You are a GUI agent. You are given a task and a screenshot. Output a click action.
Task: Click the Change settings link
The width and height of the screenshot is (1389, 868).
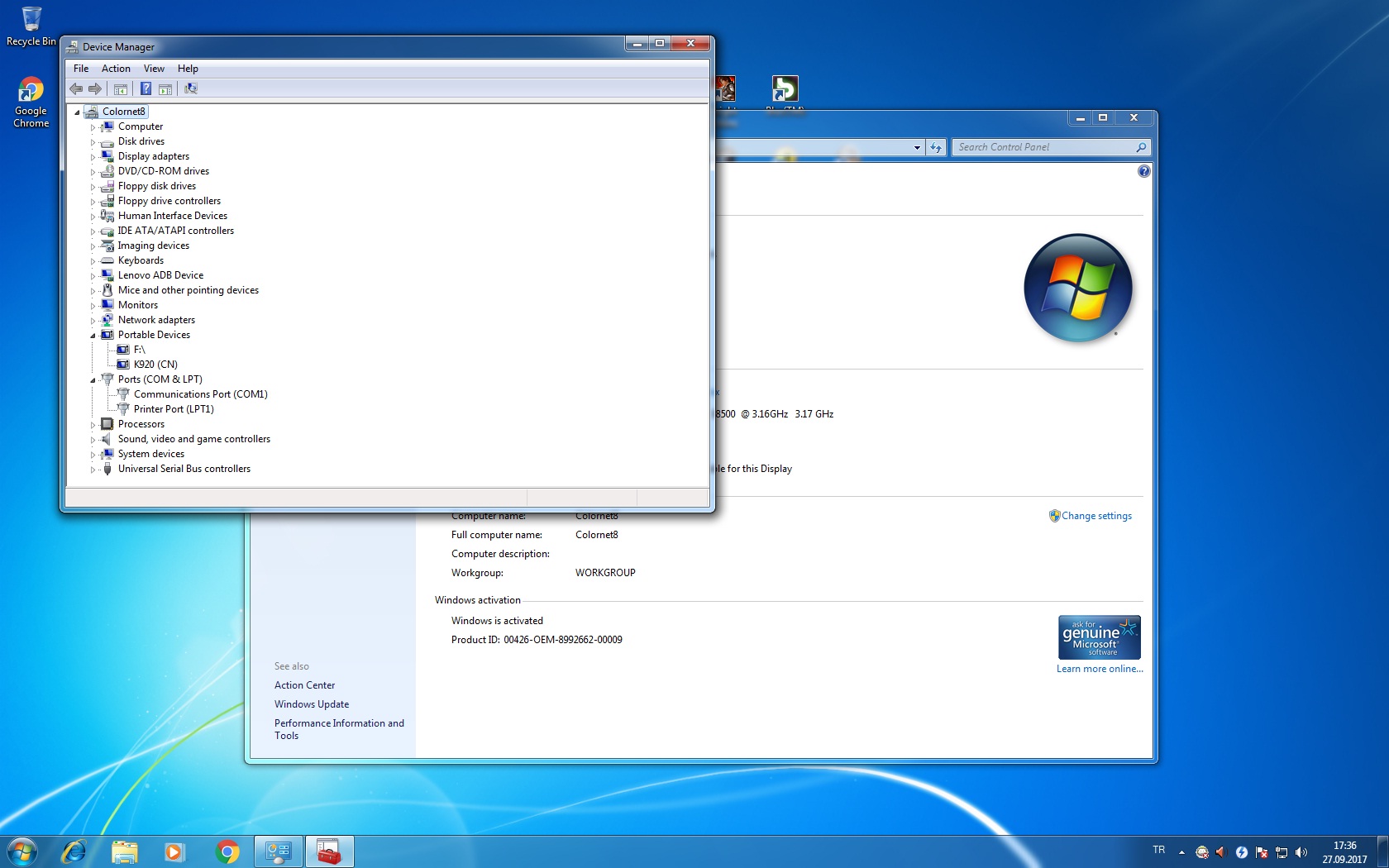pos(1096,516)
